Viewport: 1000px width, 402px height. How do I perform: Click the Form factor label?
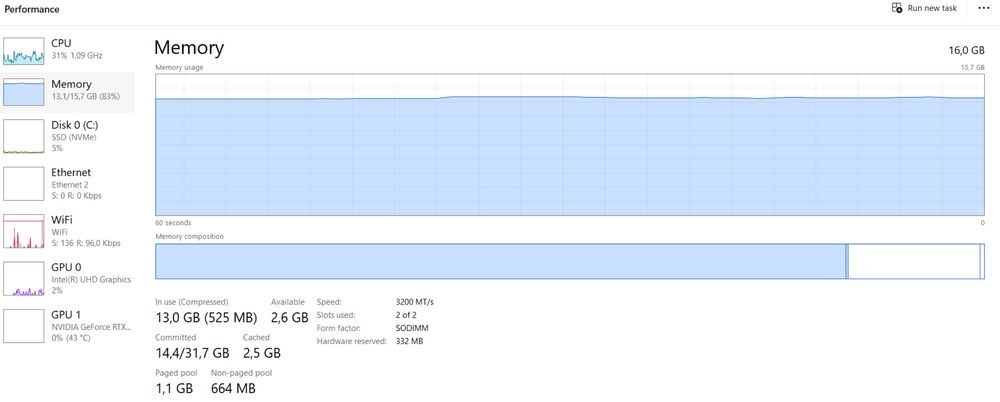(x=338, y=328)
